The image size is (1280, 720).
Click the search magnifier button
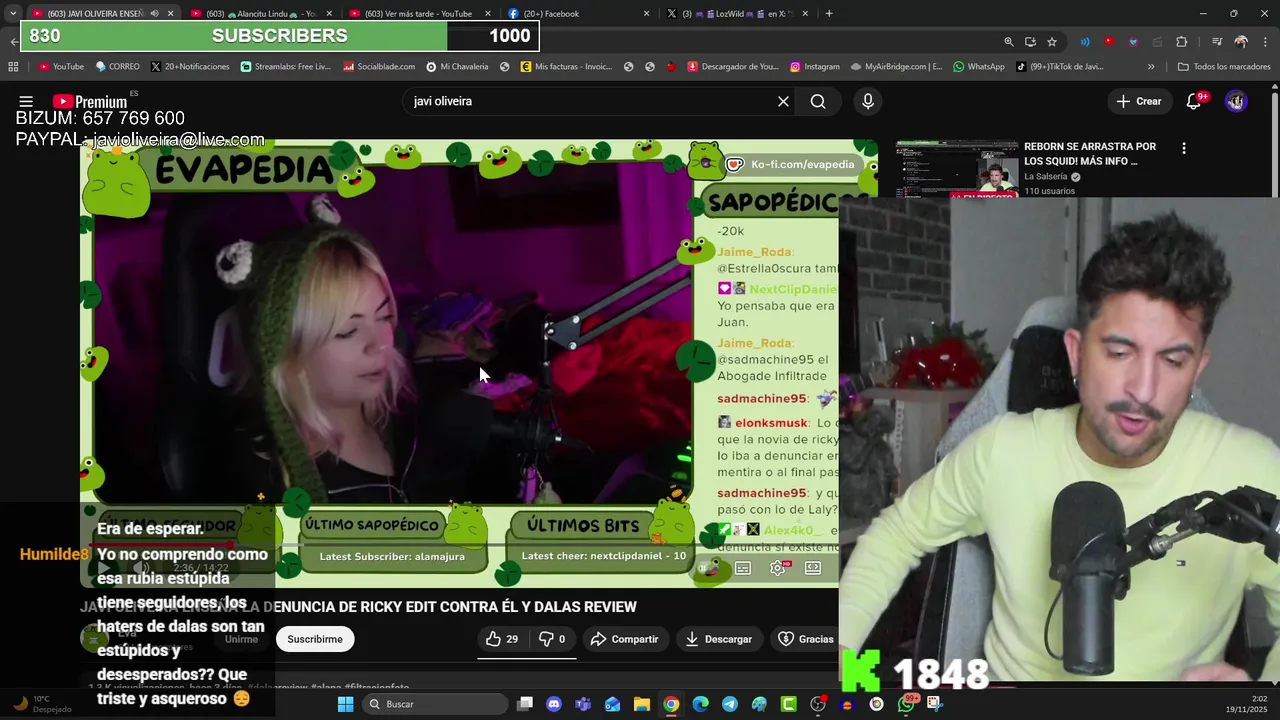point(818,101)
